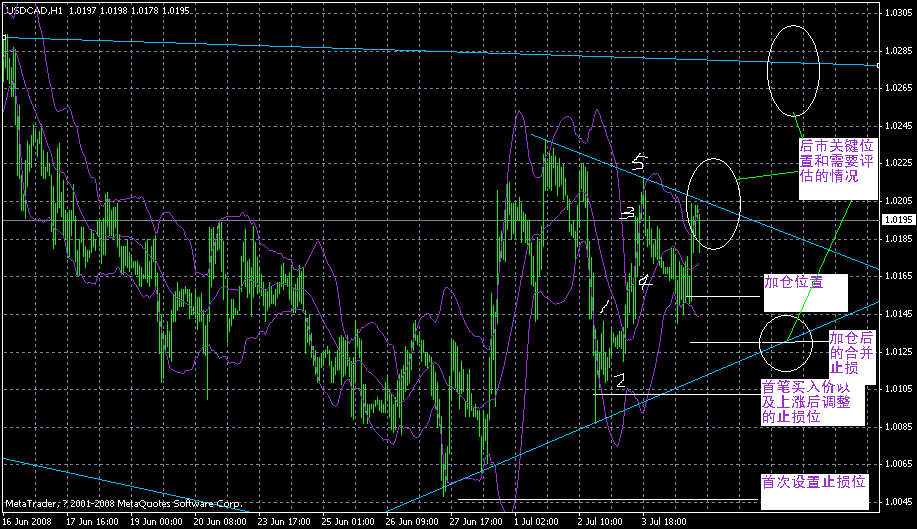Click the 1.0105 price axis label

coord(899,389)
